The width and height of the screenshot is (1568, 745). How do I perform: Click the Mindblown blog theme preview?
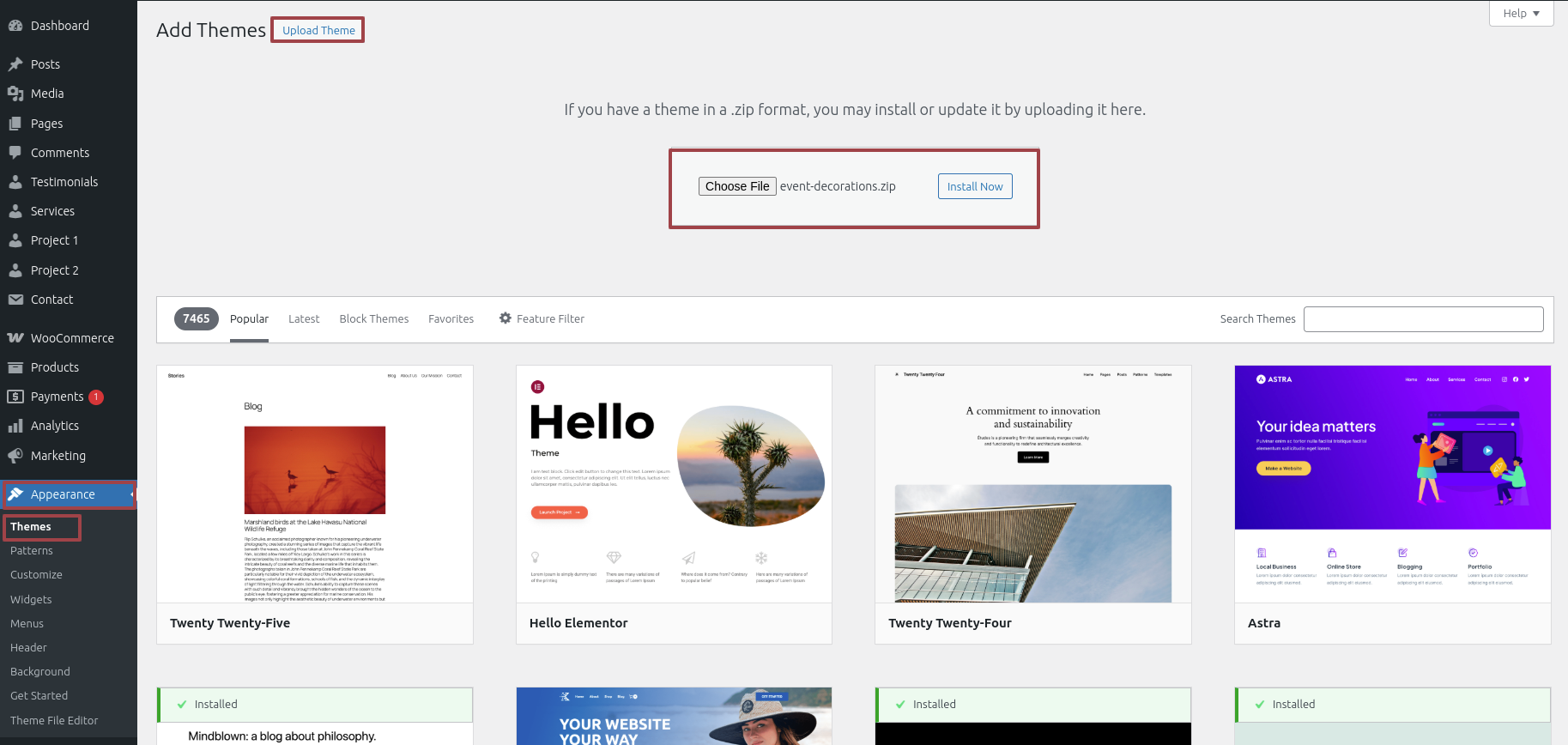(x=315, y=733)
